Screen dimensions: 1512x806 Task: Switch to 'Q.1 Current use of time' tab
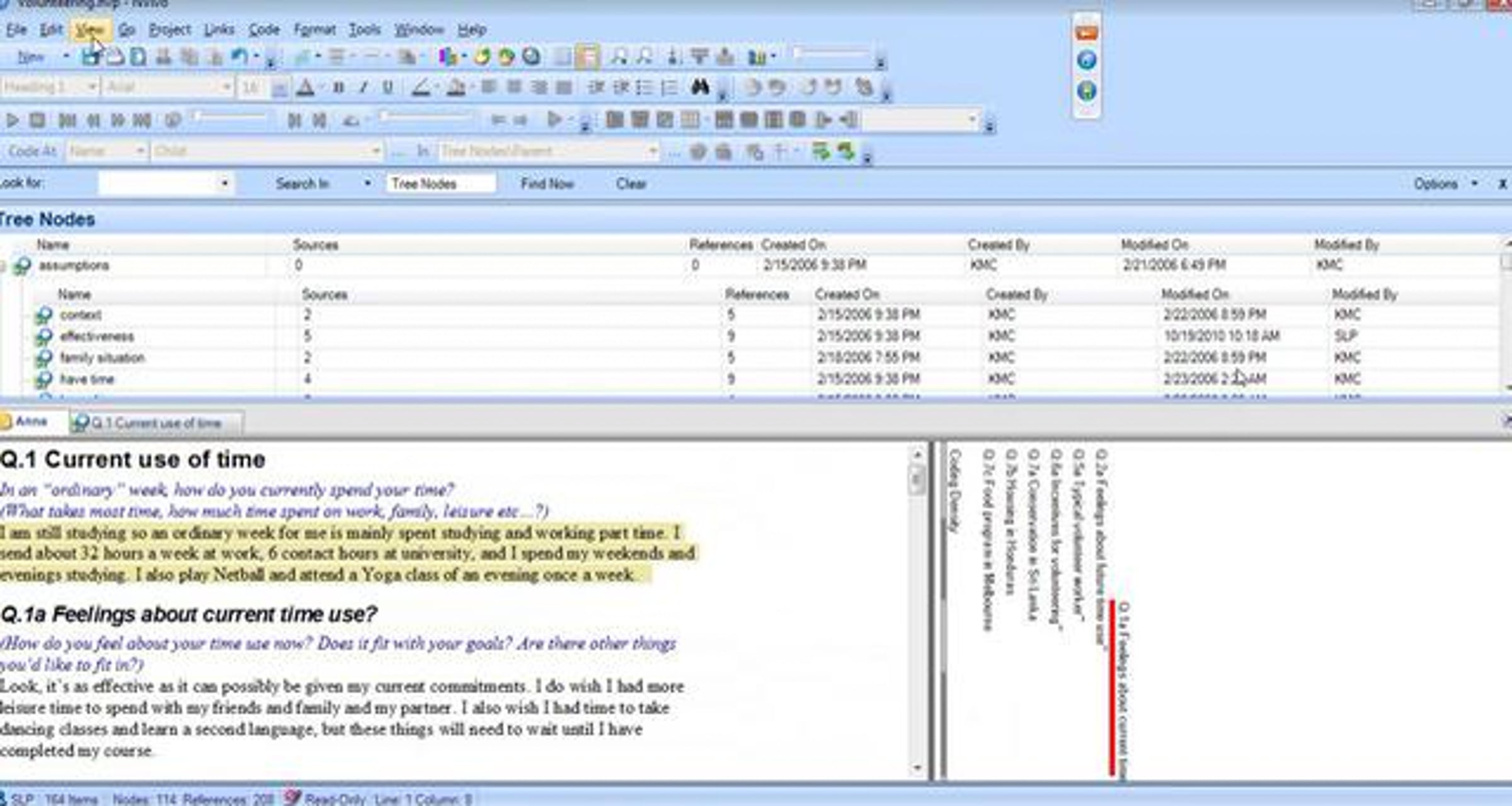155,423
